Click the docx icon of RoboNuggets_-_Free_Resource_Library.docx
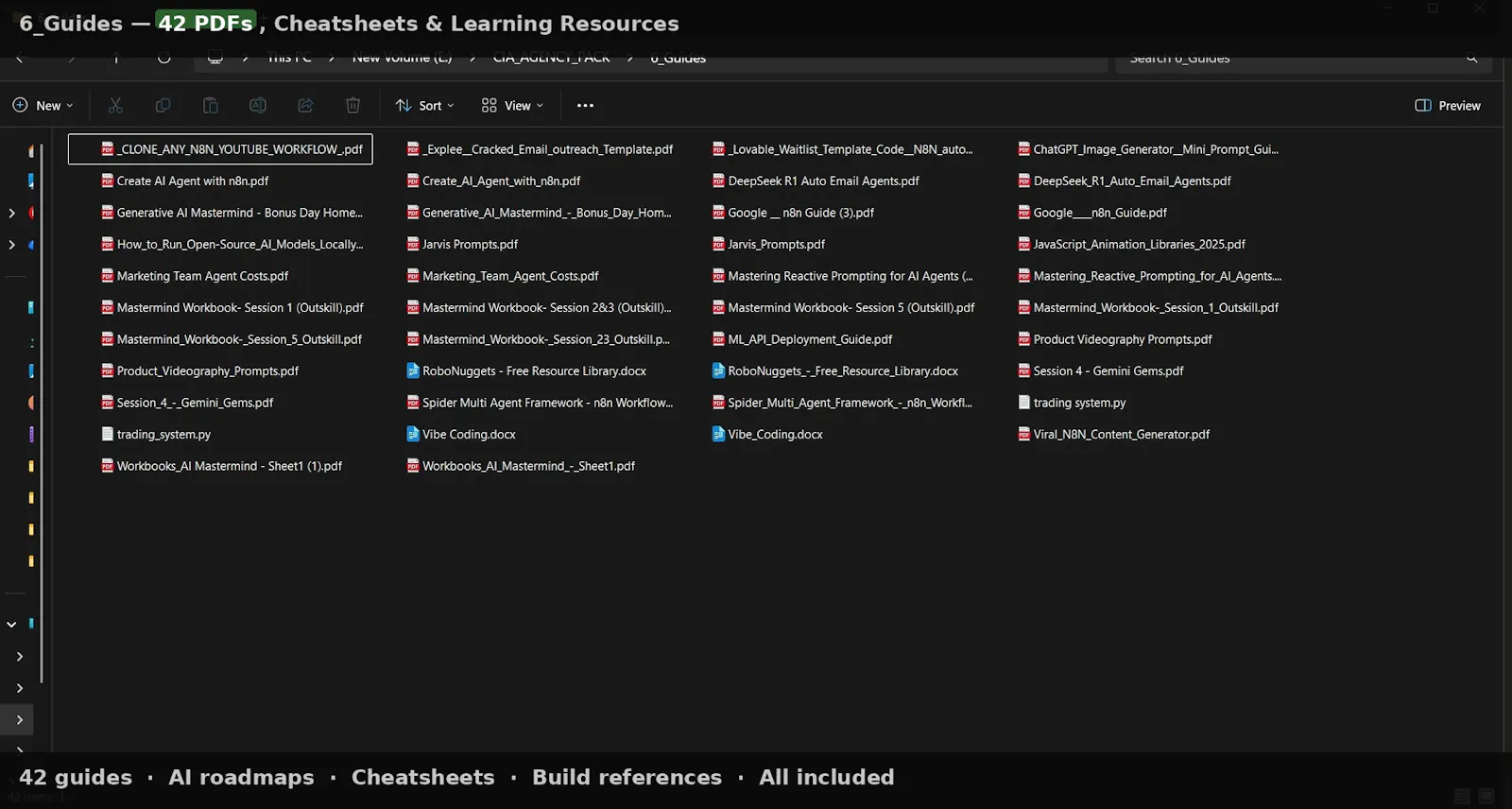 coord(718,370)
